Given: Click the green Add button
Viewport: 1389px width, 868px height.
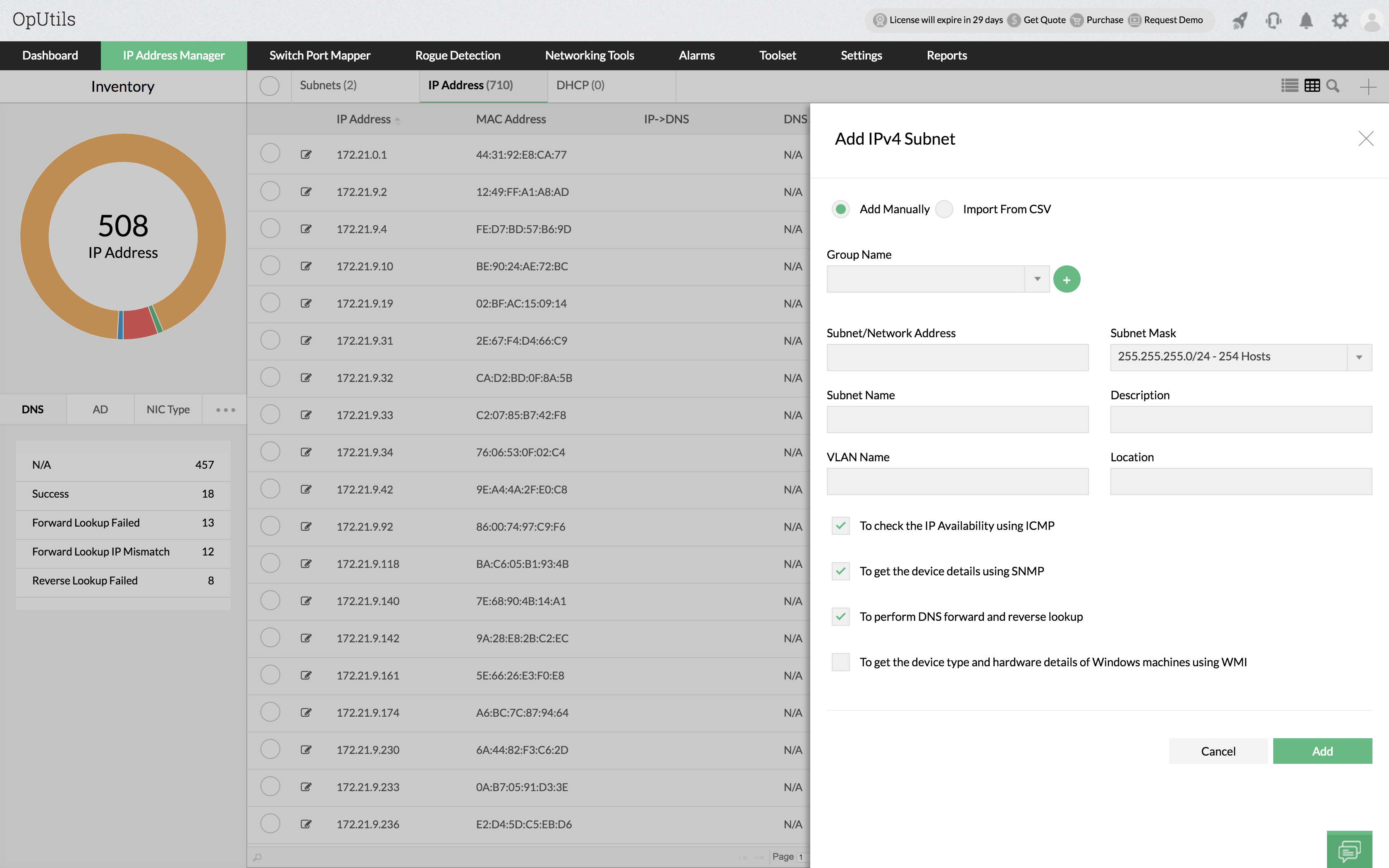Looking at the screenshot, I should [1322, 751].
